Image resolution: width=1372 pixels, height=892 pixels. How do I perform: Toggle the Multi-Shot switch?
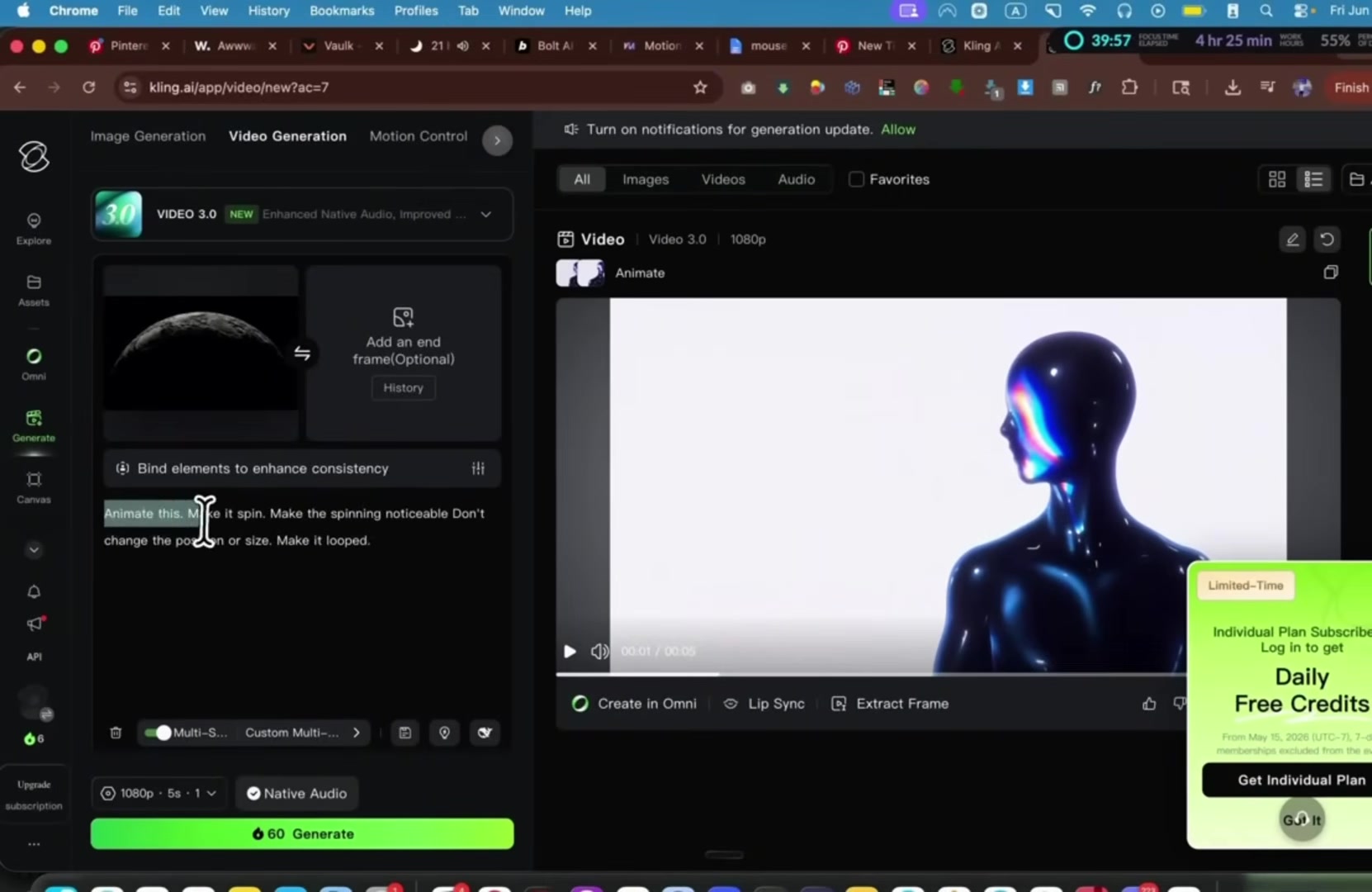(x=157, y=733)
